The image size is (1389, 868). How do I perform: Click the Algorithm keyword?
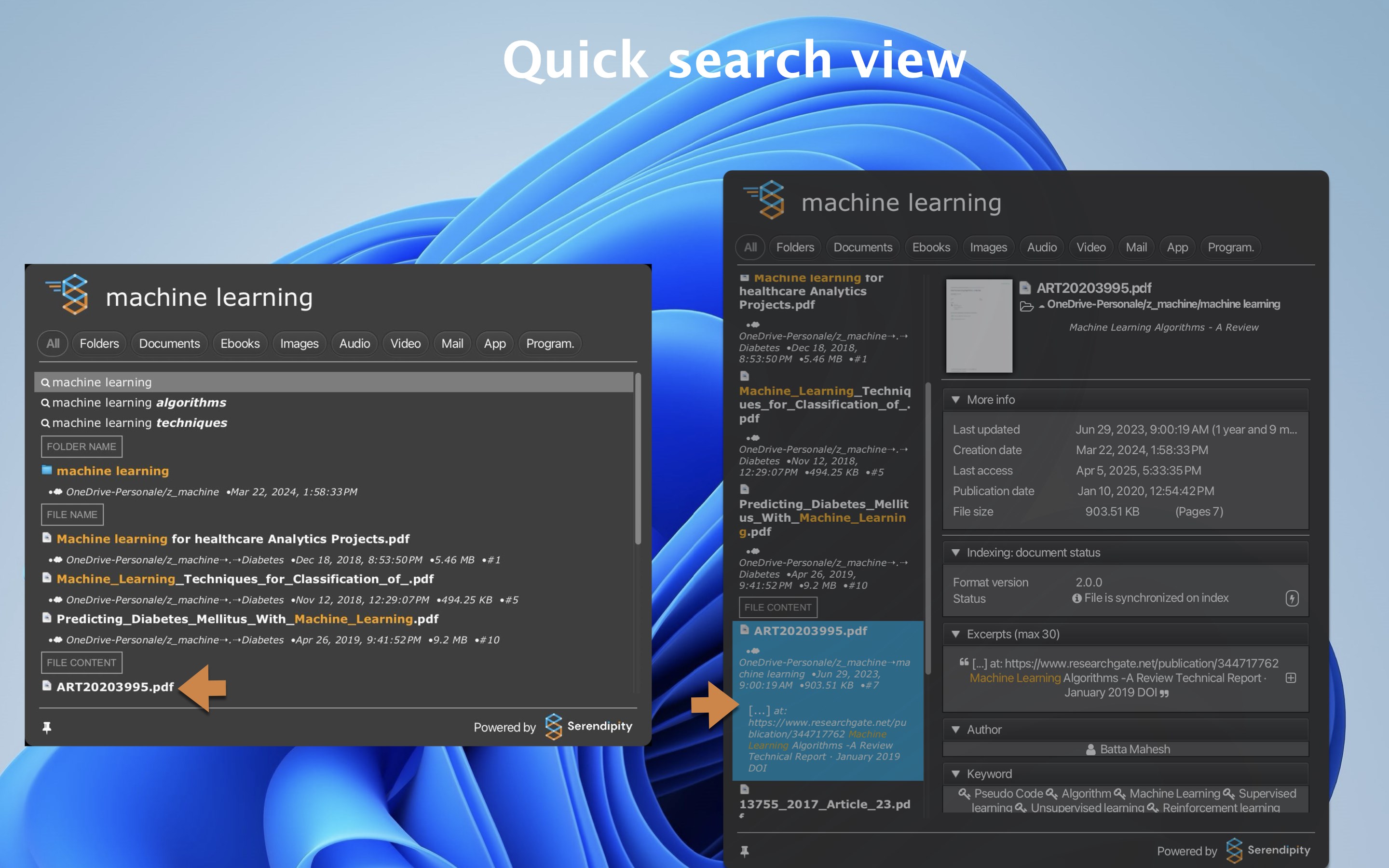[x=1086, y=793]
